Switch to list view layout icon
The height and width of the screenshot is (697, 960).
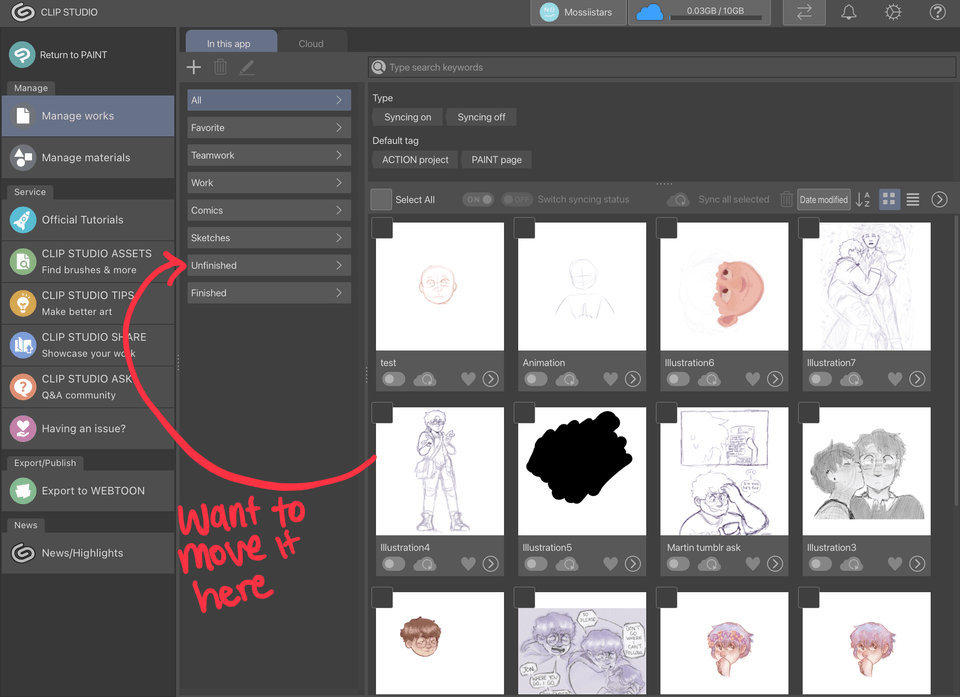[x=913, y=200]
